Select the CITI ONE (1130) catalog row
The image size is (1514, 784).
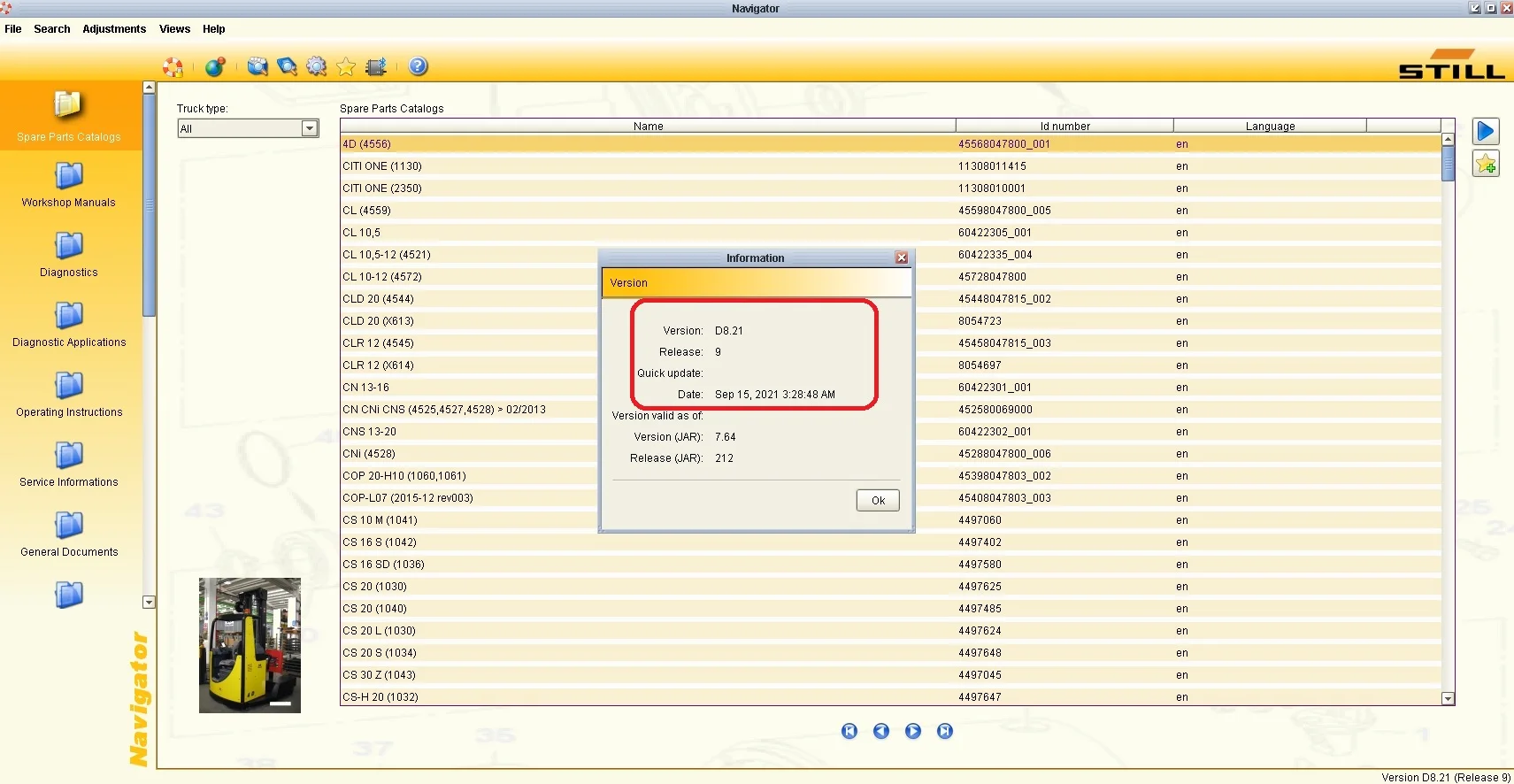890,166
